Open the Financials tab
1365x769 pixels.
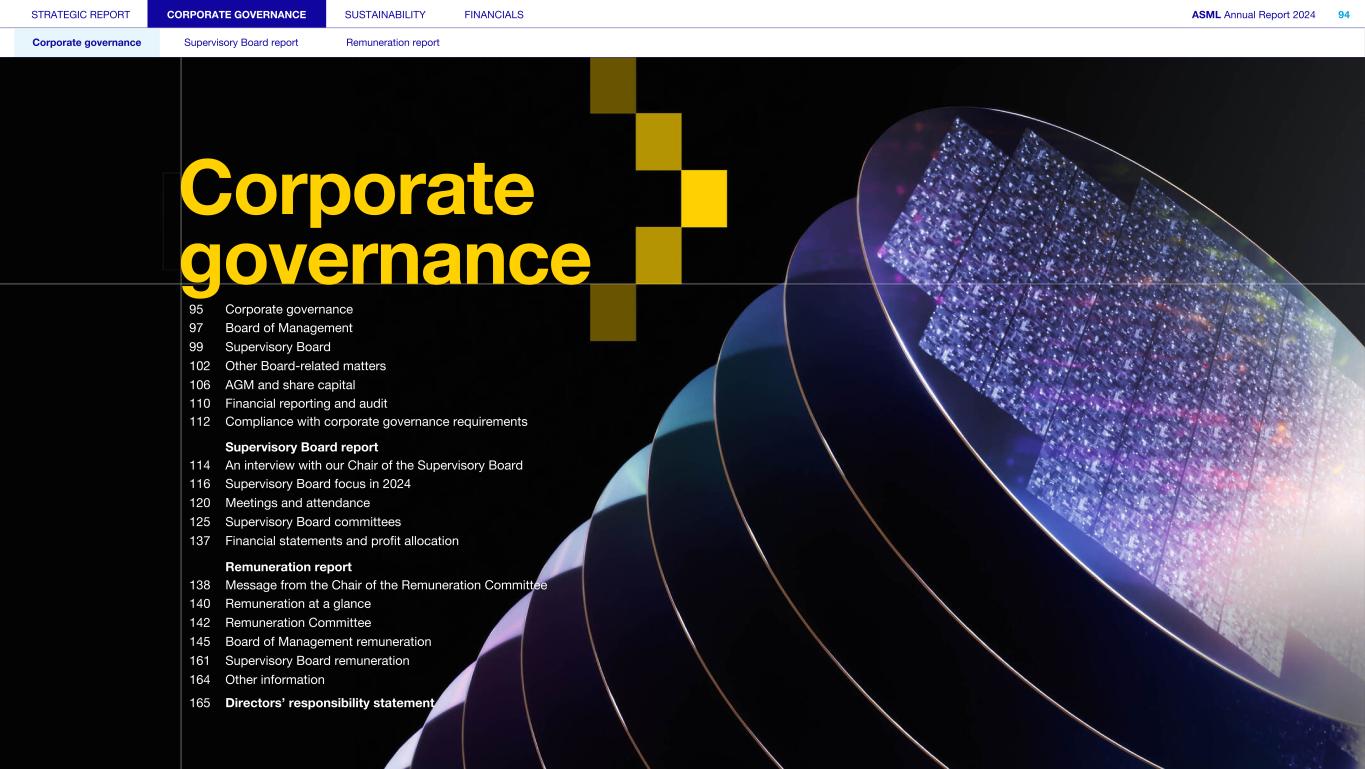494,15
